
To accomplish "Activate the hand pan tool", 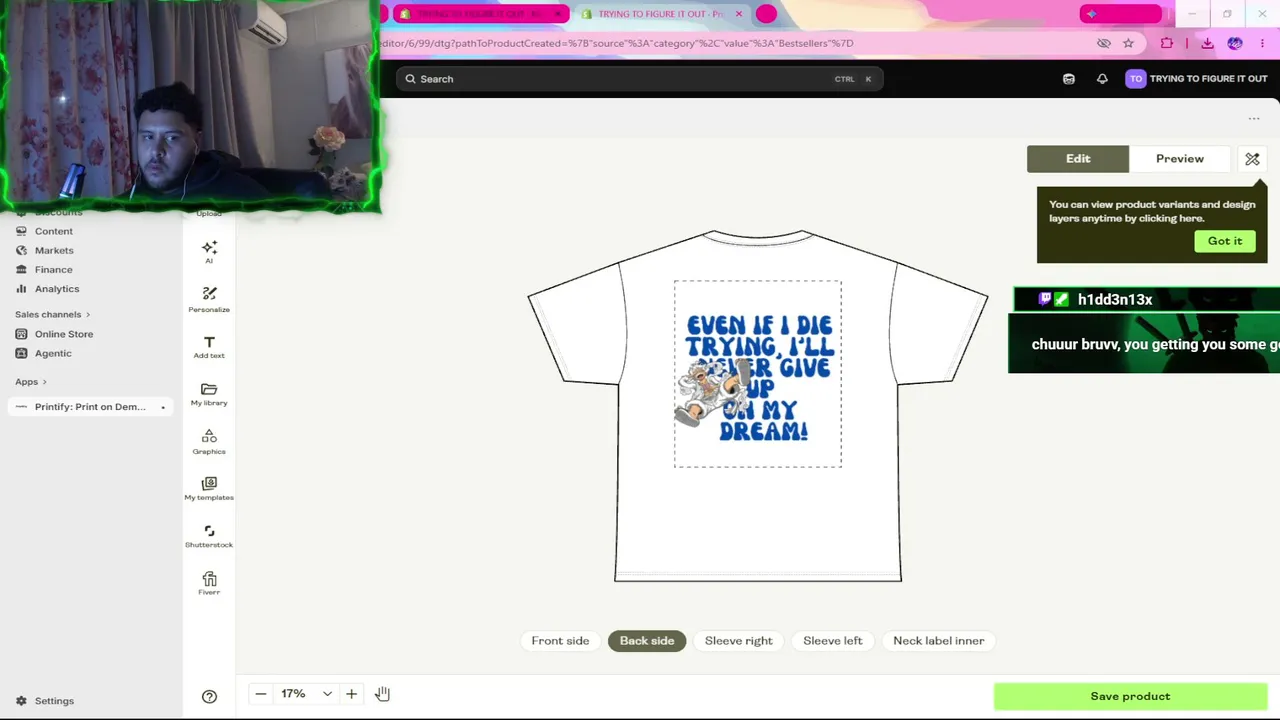I will [x=382, y=694].
